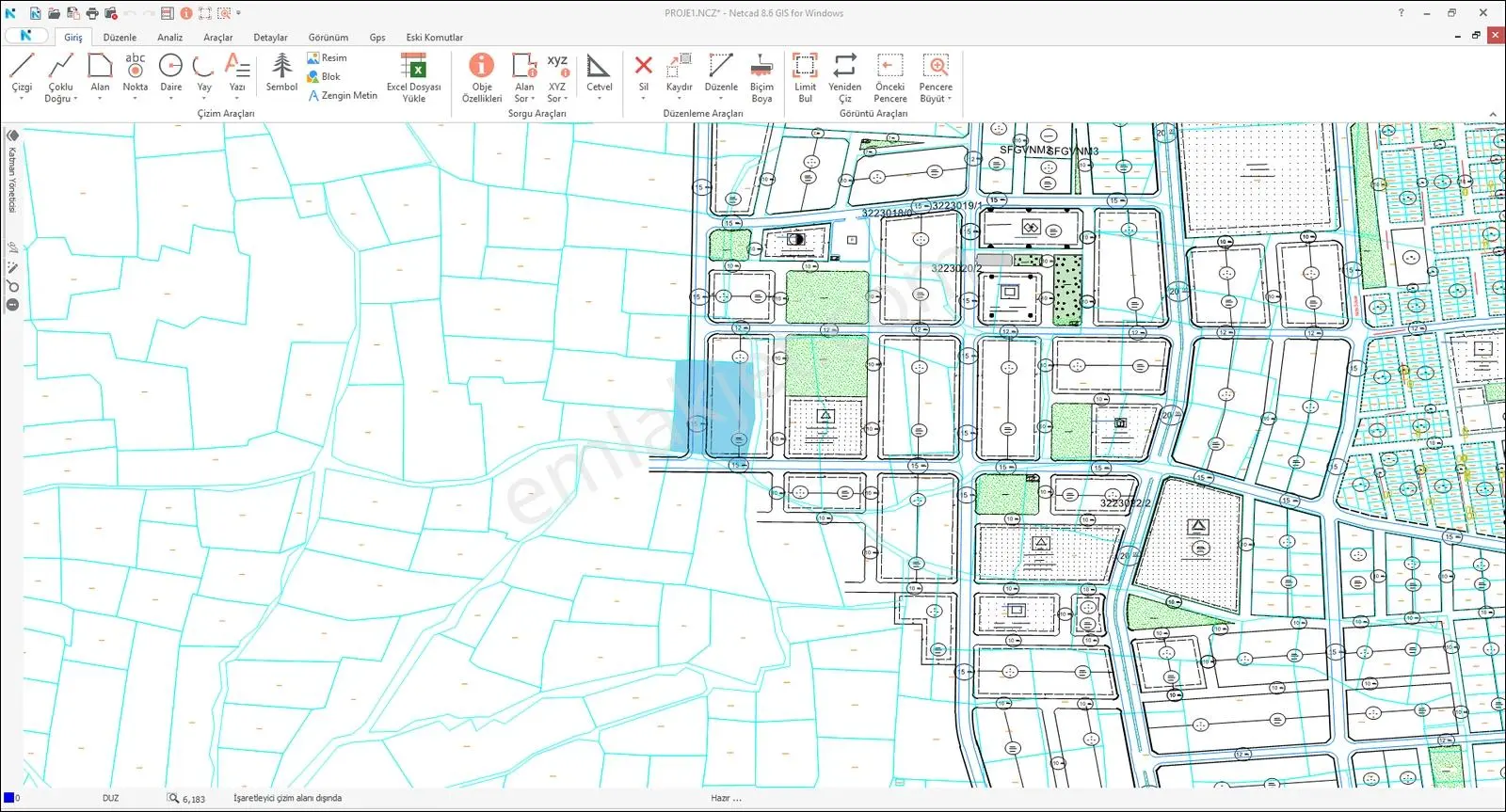Customize the quick access toolbar dropdown arrow
The width and height of the screenshot is (1506, 812).
pos(238,13)
